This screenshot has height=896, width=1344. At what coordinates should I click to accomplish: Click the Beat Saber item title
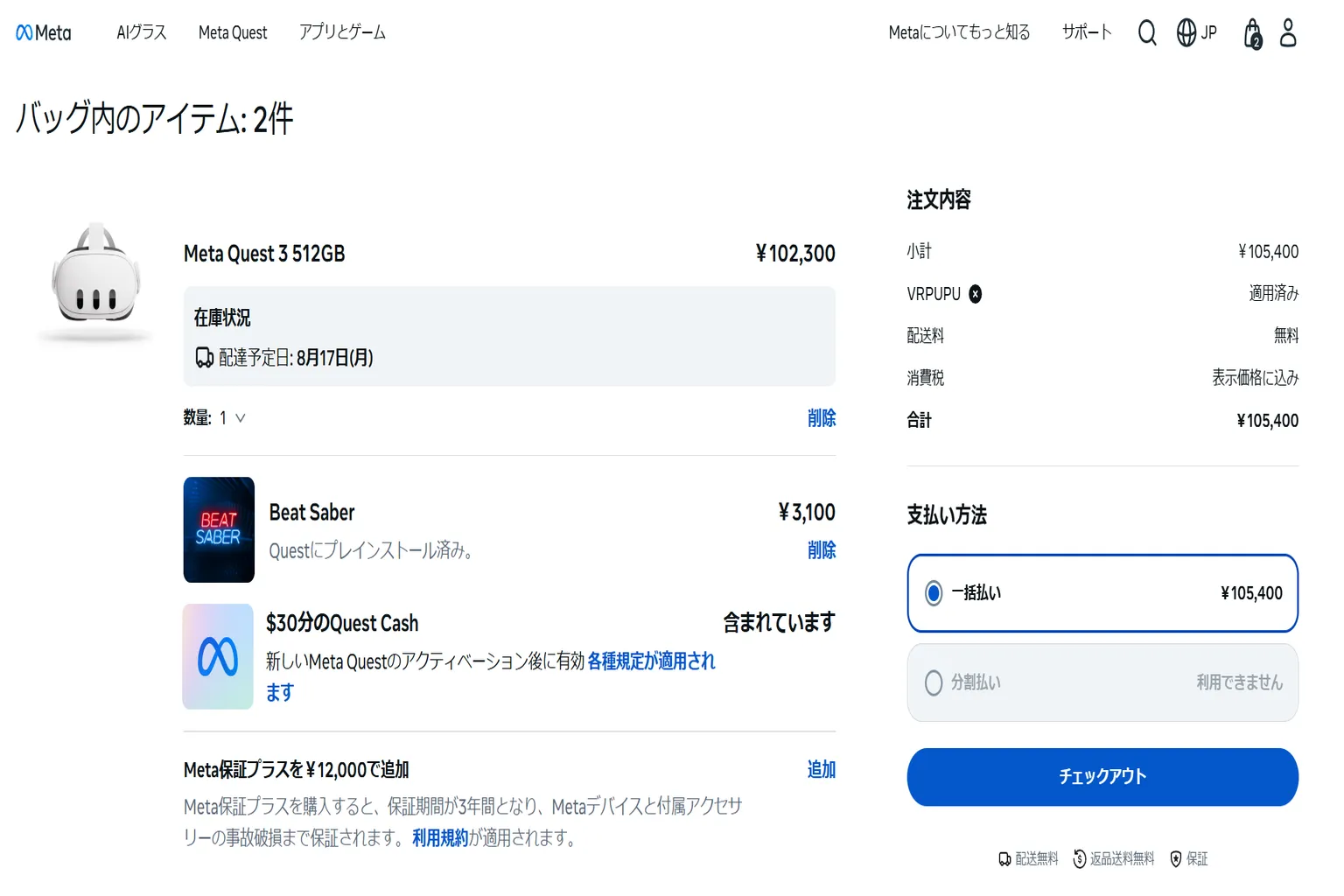pos(312,513)
